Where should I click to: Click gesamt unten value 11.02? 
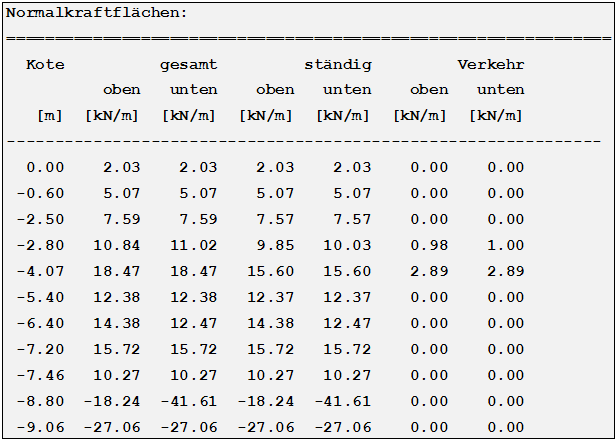click(194, 245)
